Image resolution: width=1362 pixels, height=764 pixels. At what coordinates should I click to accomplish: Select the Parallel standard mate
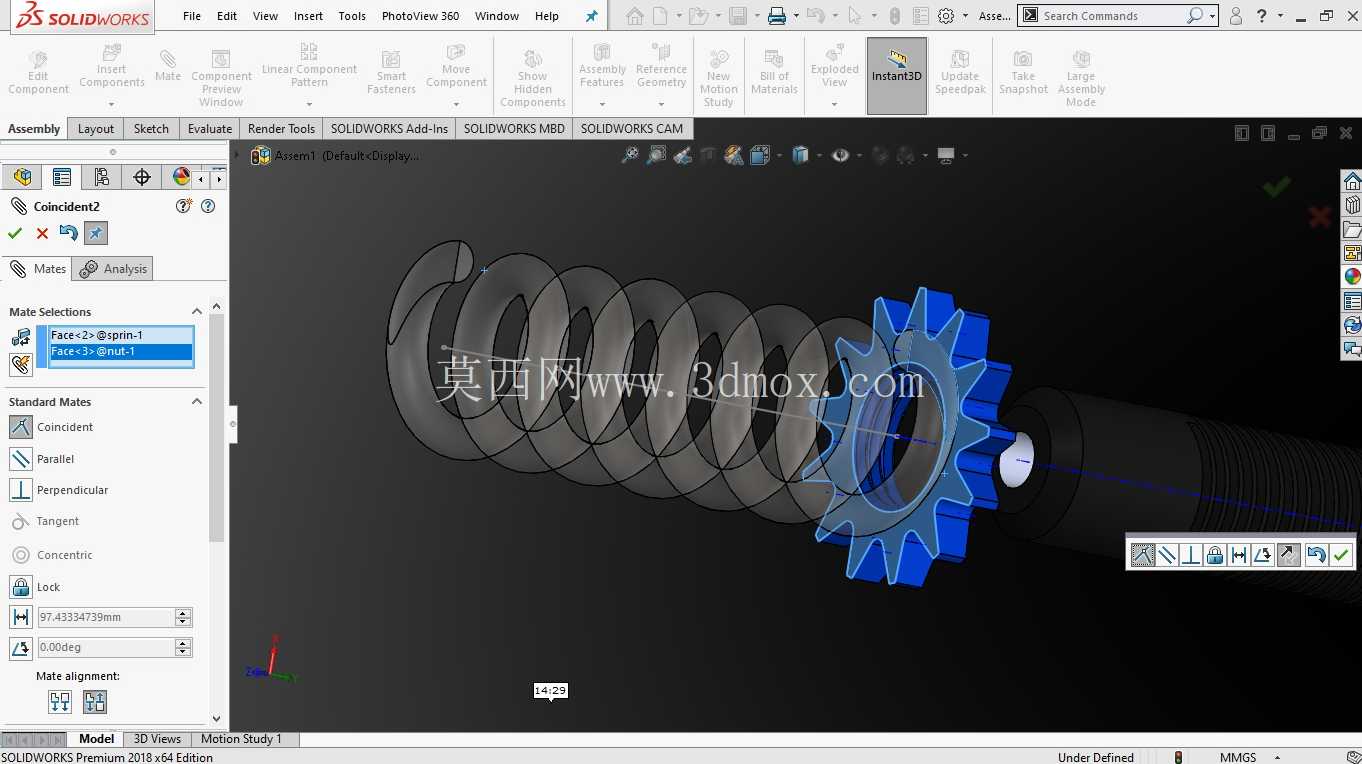(x=21, y=459)
